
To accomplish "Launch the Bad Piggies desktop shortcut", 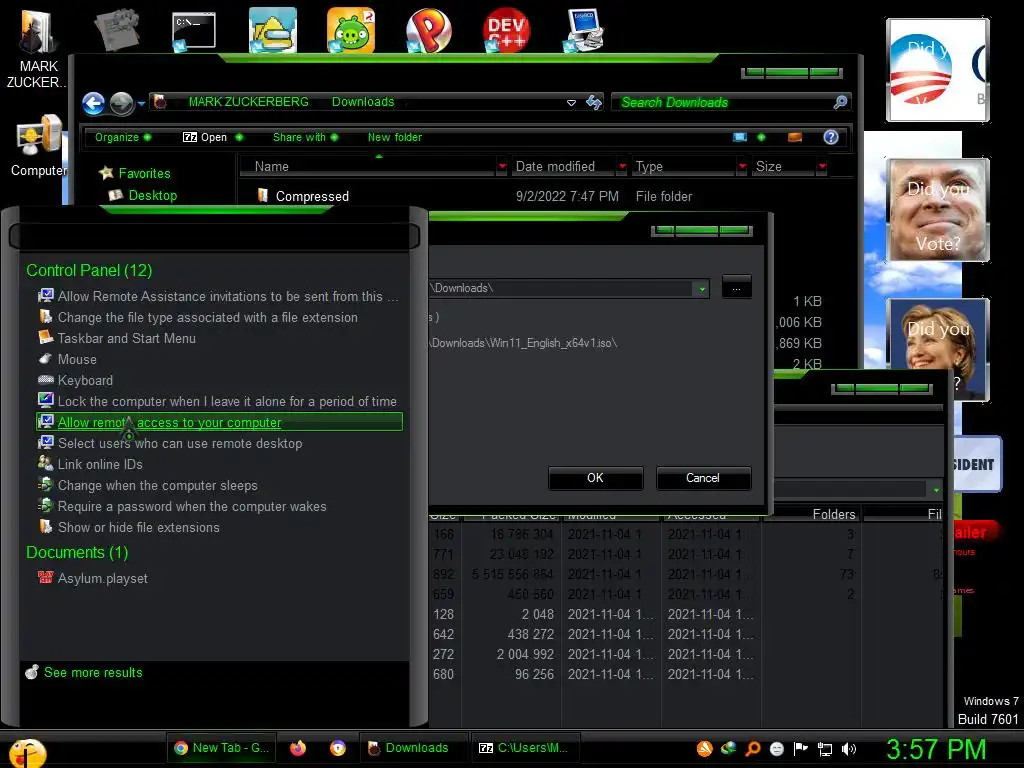I will [351, 30].
